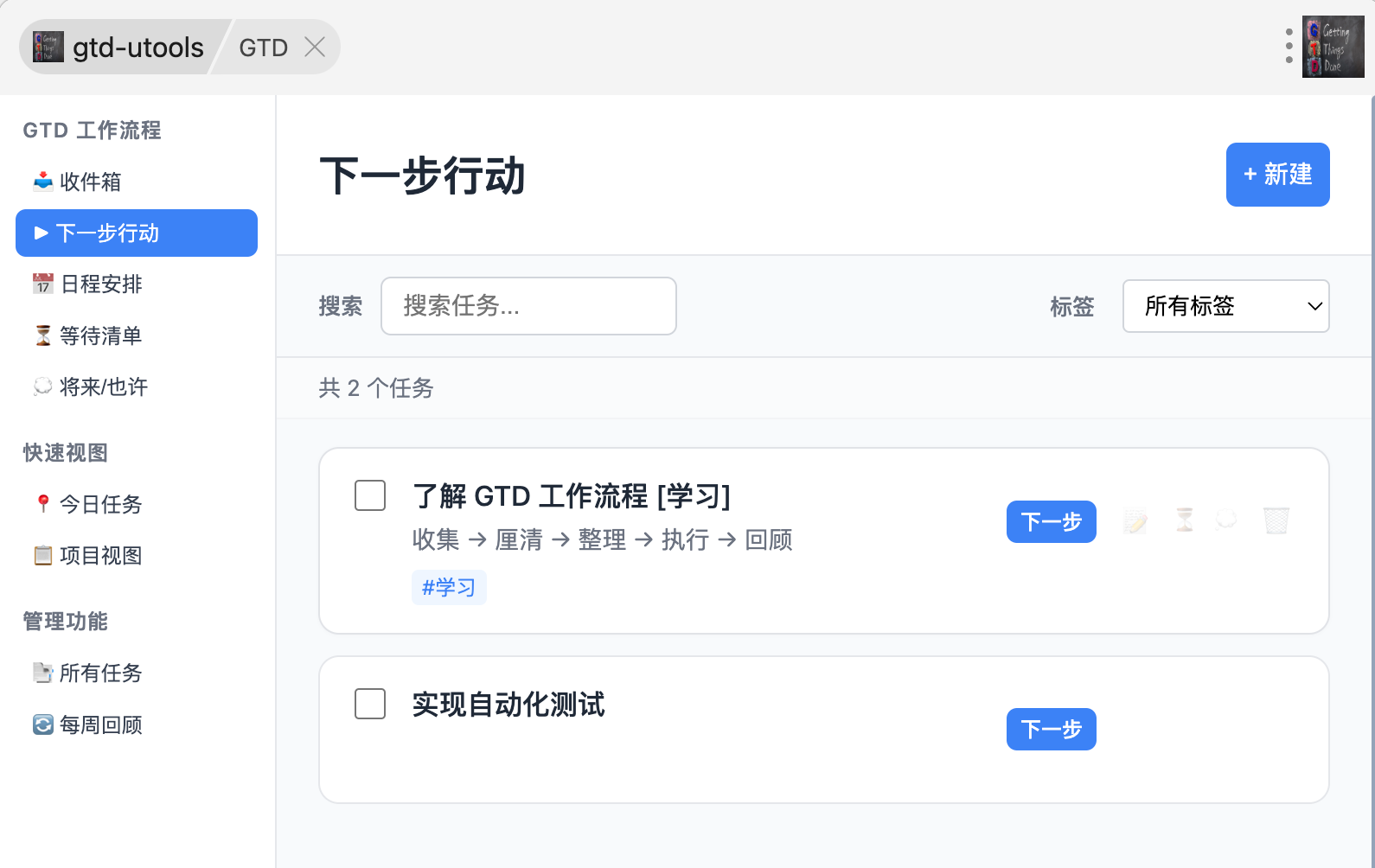Open 收件箱 inbox in the sidebar

[x=90, y=182]
